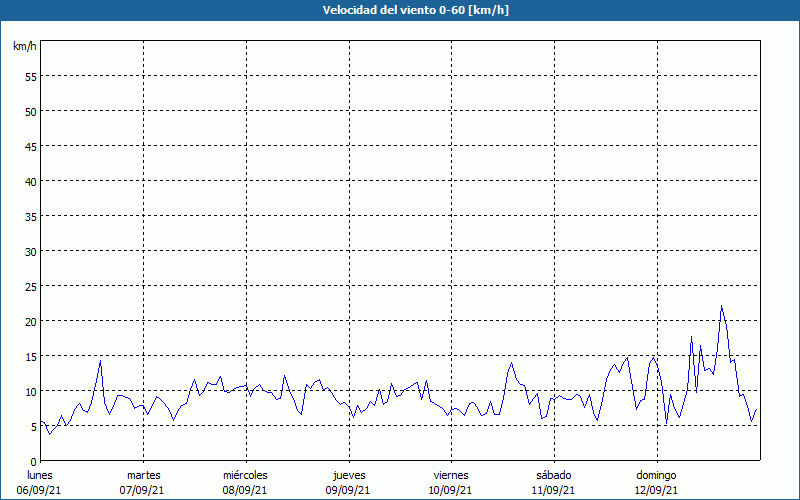800x500 pixels.
Task: Click the '50' y-axis value
Action: [x=31, y=112]
